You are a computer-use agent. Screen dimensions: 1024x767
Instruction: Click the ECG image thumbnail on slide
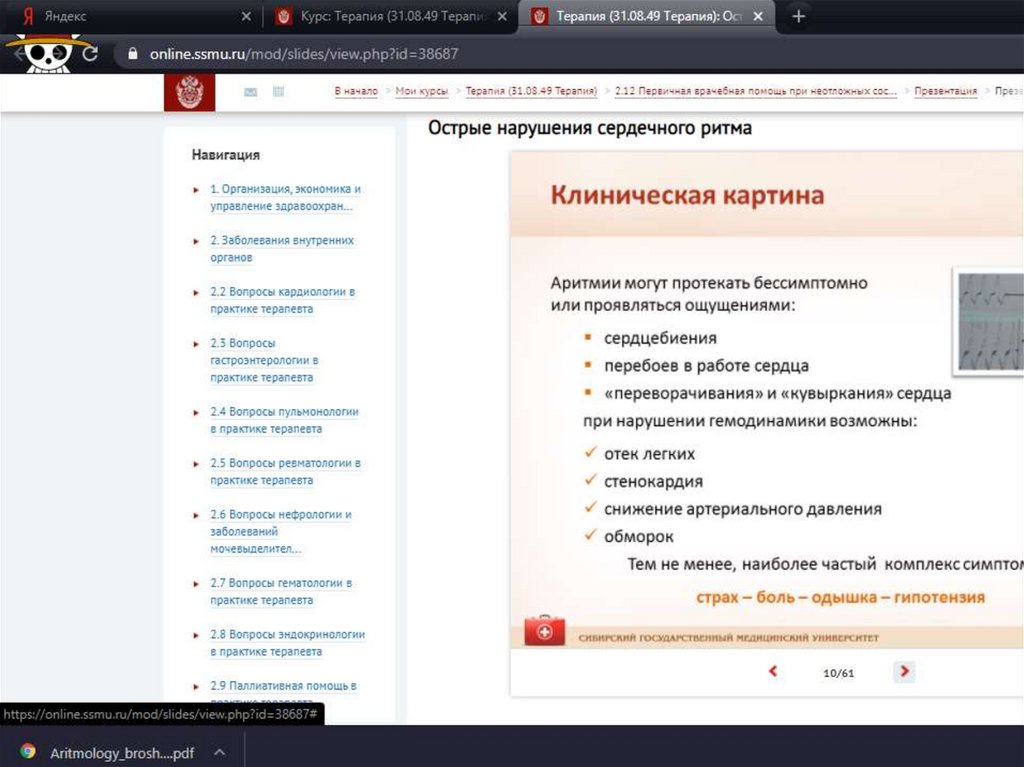coord(989,321)
